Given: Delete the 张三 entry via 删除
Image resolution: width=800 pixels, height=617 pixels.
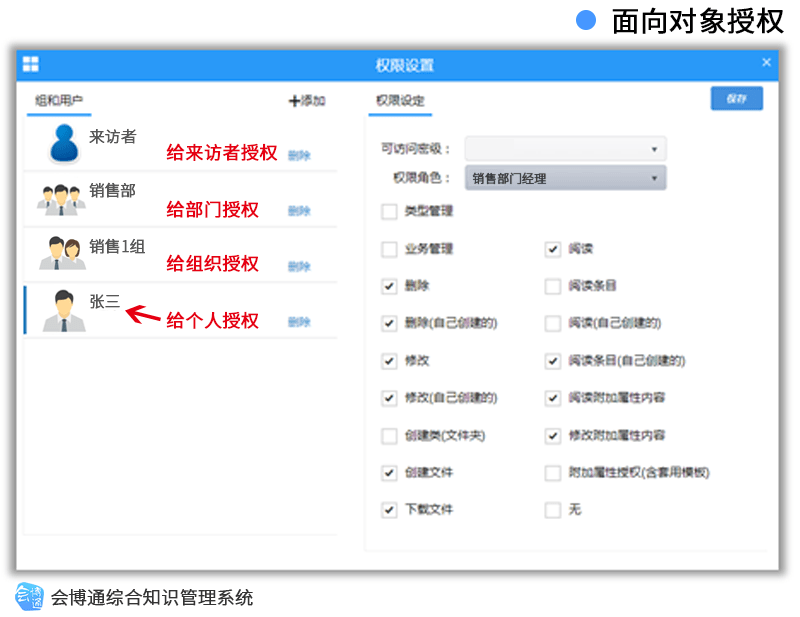Looking at the screenshot, I should point(299,322).
